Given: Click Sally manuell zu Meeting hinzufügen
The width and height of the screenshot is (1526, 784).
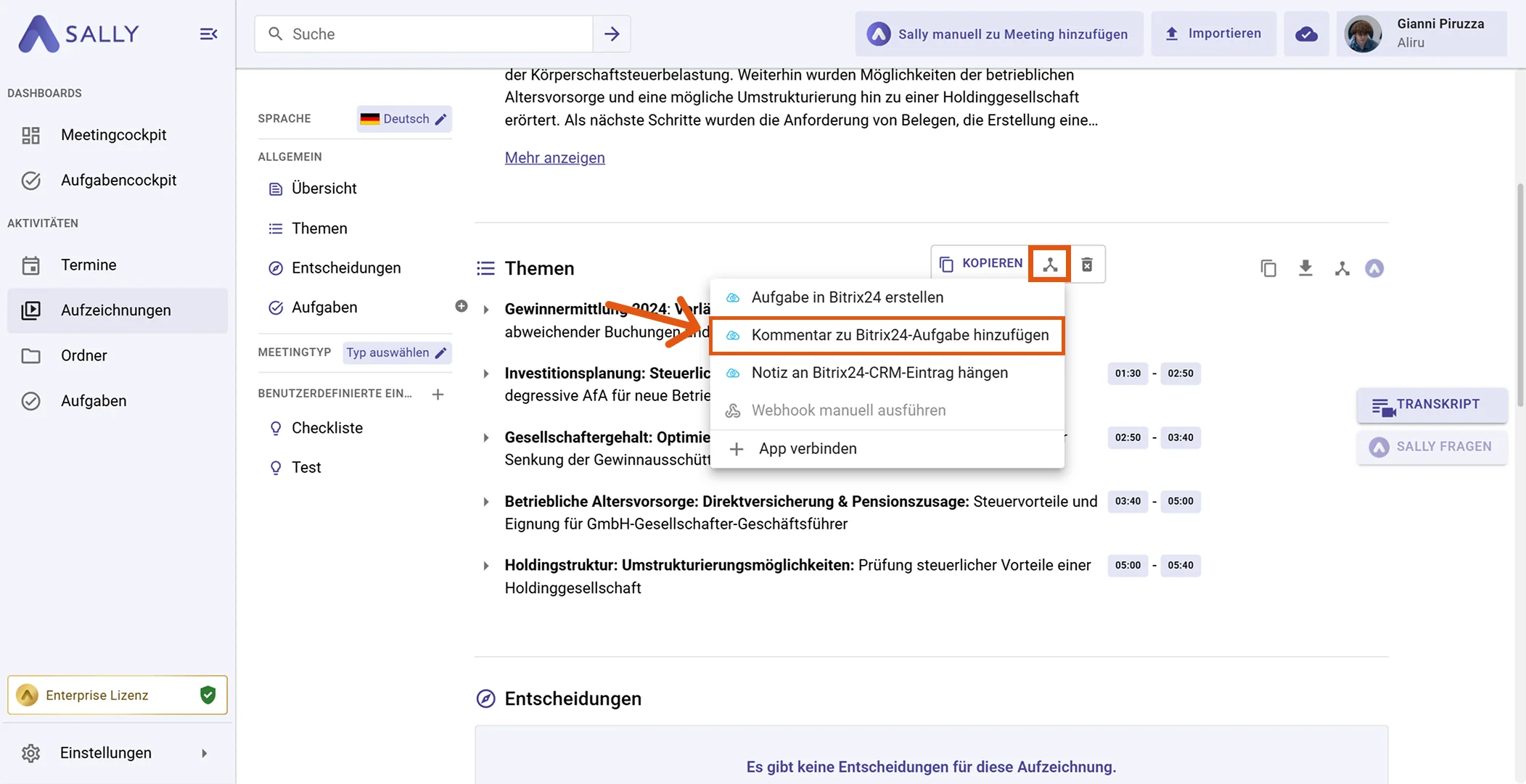Looking at the screenshot, I should click(999, 34).
